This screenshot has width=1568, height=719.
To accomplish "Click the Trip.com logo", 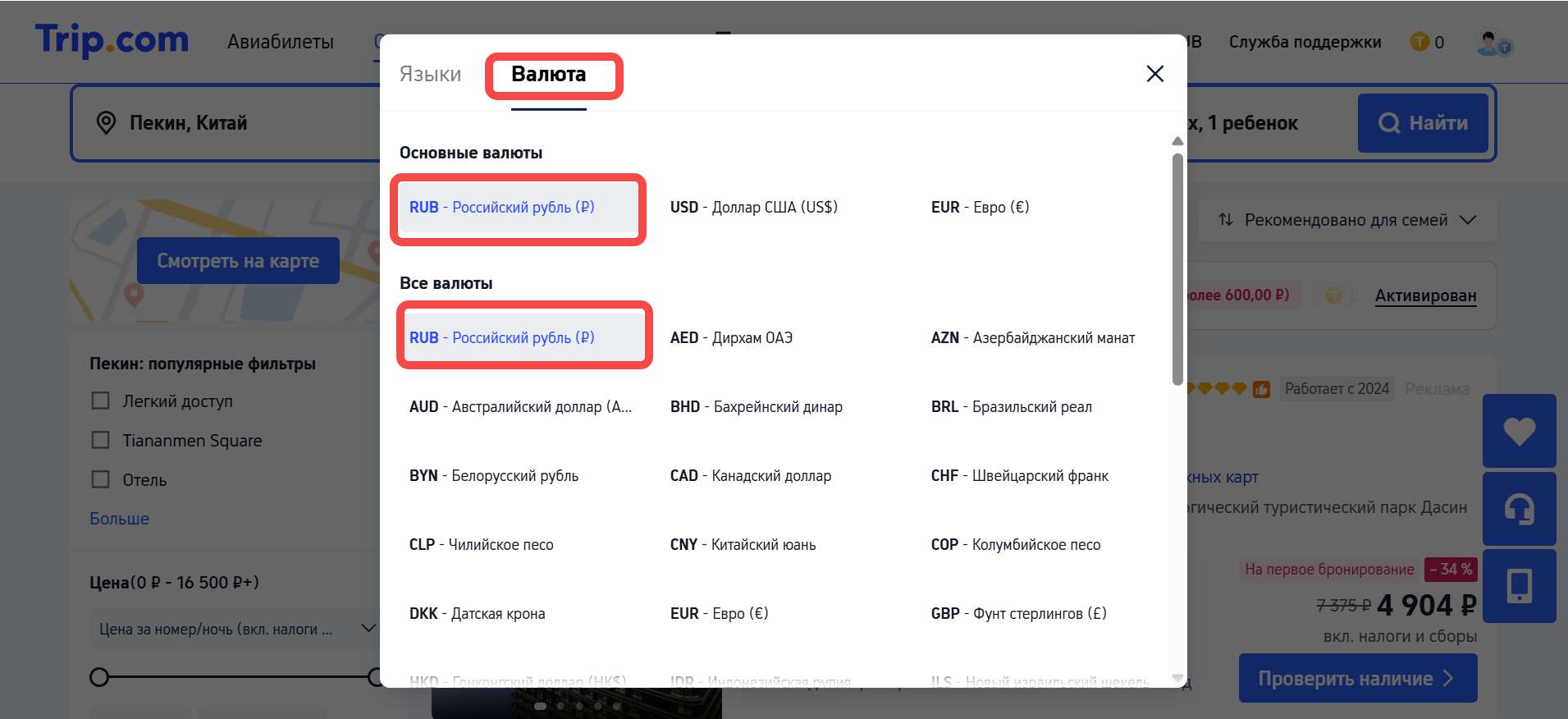I will point(112,40).
